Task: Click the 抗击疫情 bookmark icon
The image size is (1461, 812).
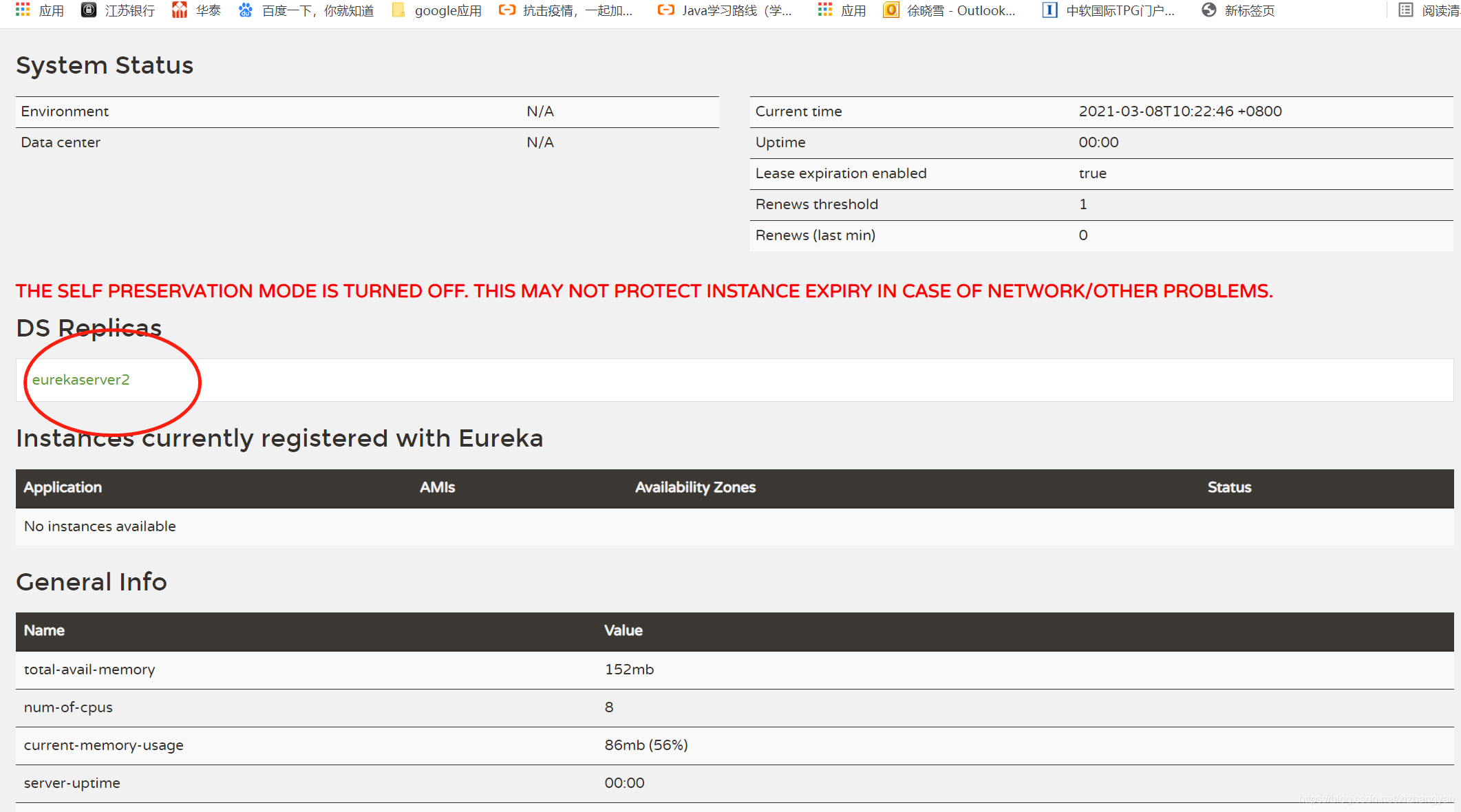Action: tap(507, 10)
